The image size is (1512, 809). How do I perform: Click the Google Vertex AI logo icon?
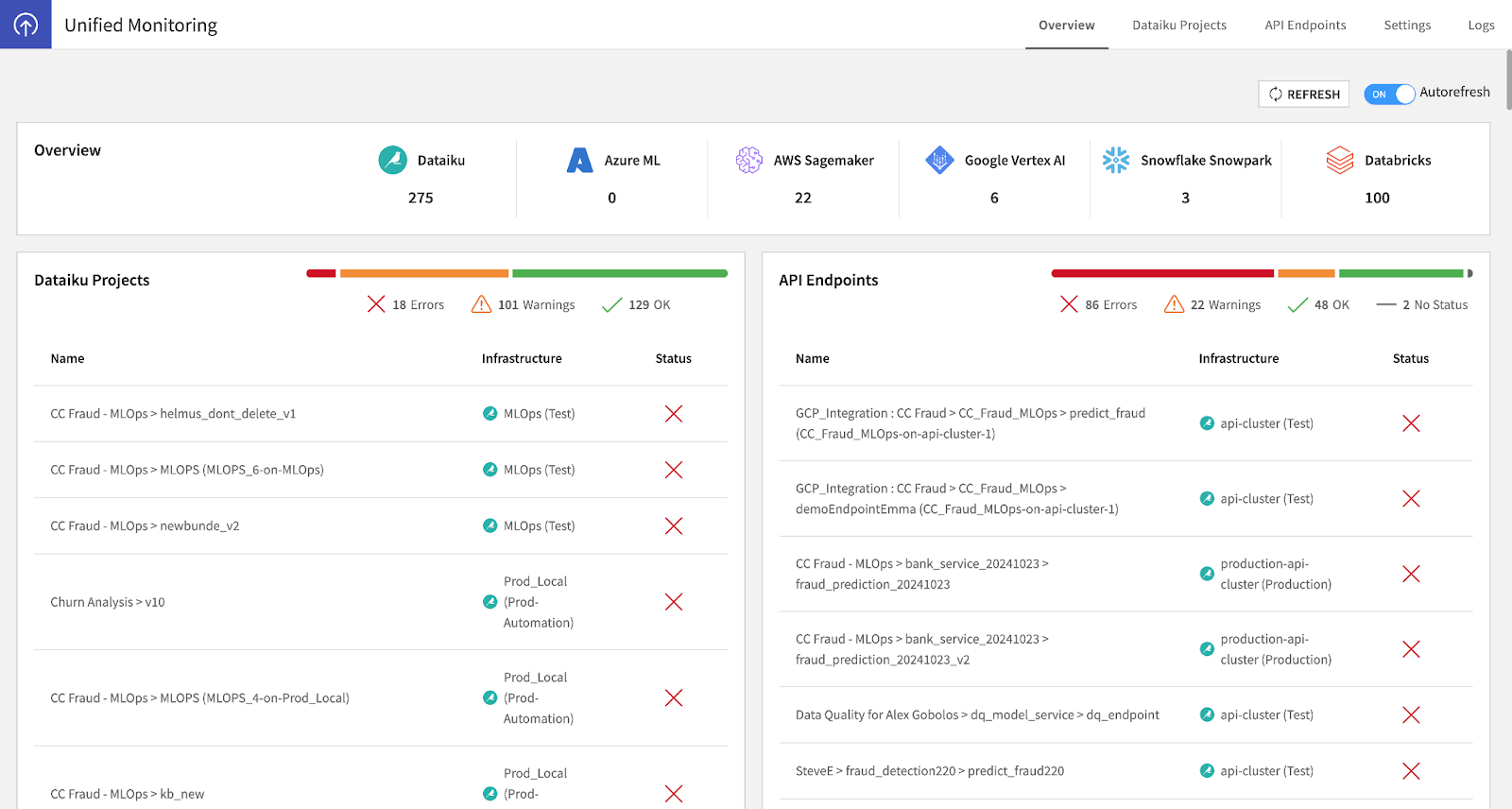(x=939, y=160)
